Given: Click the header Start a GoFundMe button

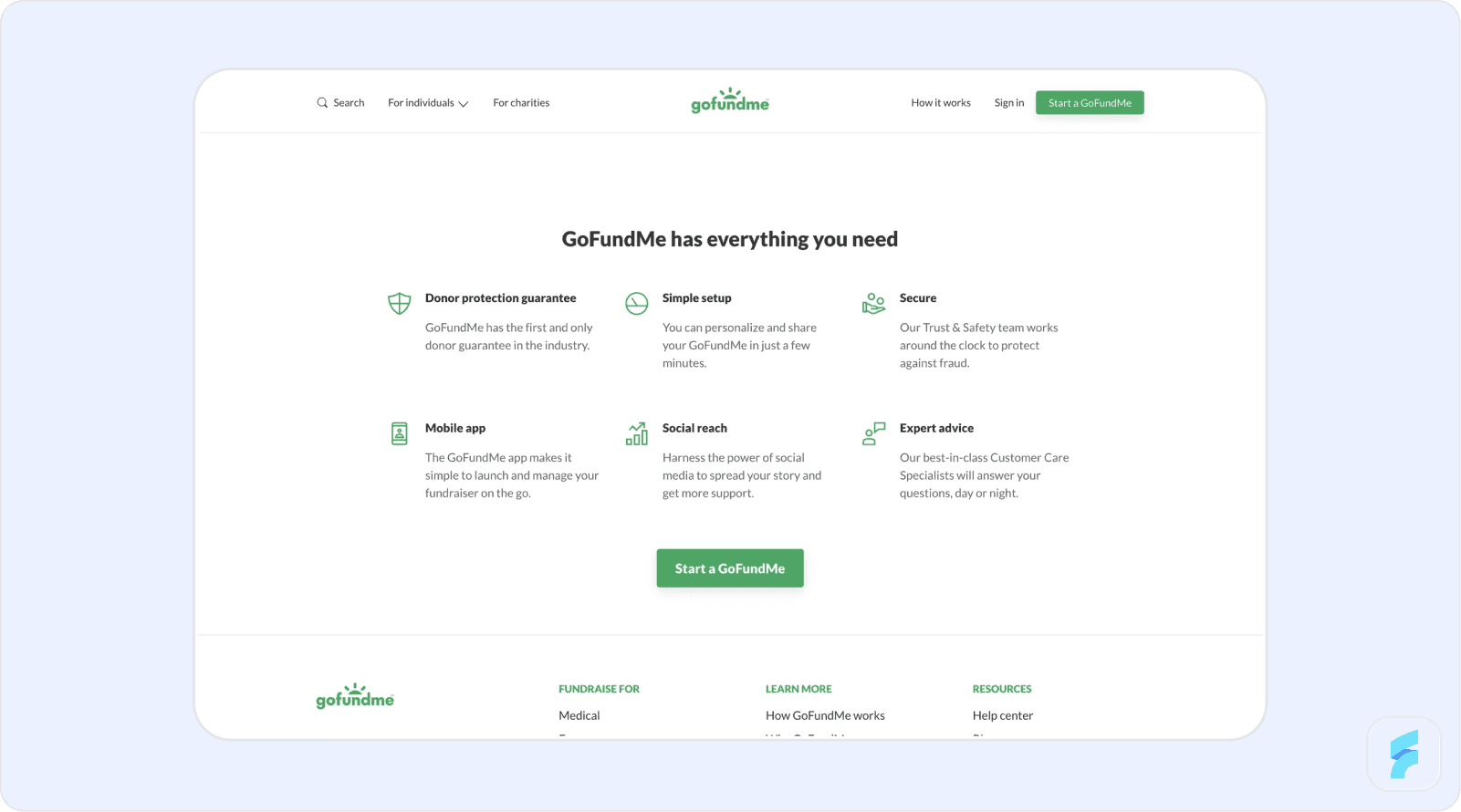Looking at the screenshot, I should (x=1090, y=103).
